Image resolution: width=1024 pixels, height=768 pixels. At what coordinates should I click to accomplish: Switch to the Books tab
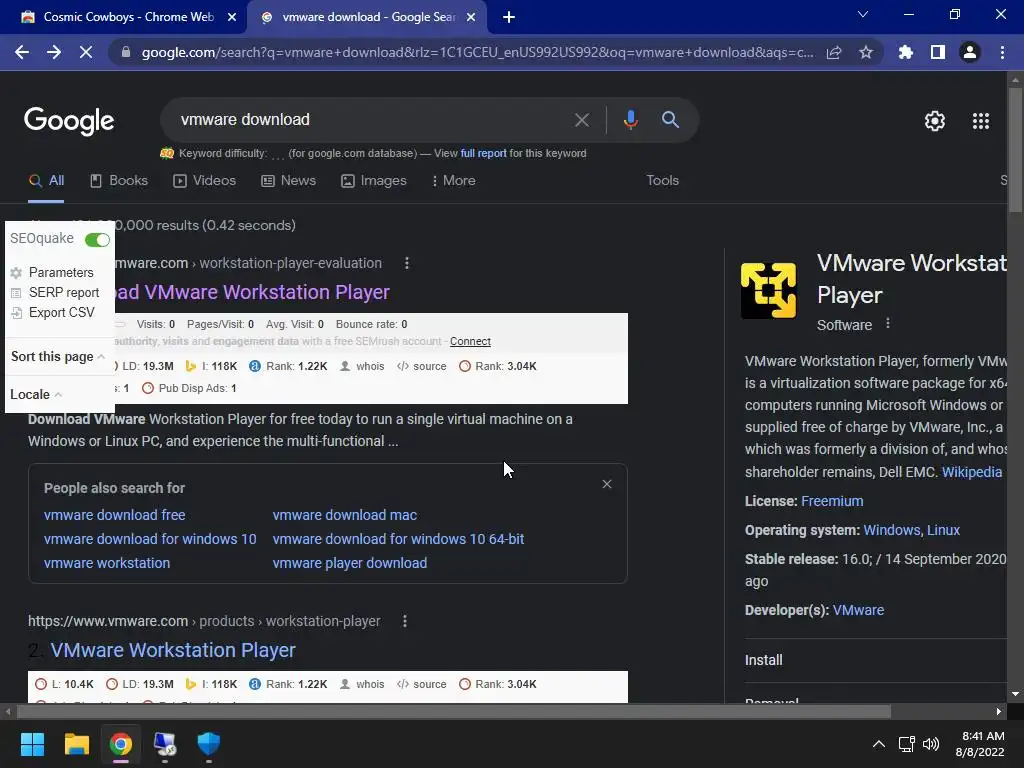coord(119,181)
